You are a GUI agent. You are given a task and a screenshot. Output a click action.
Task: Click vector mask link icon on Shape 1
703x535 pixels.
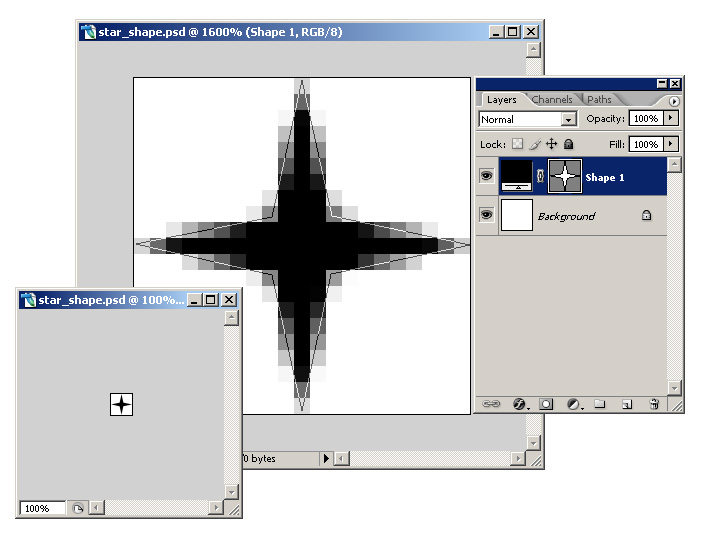point(540,176)
